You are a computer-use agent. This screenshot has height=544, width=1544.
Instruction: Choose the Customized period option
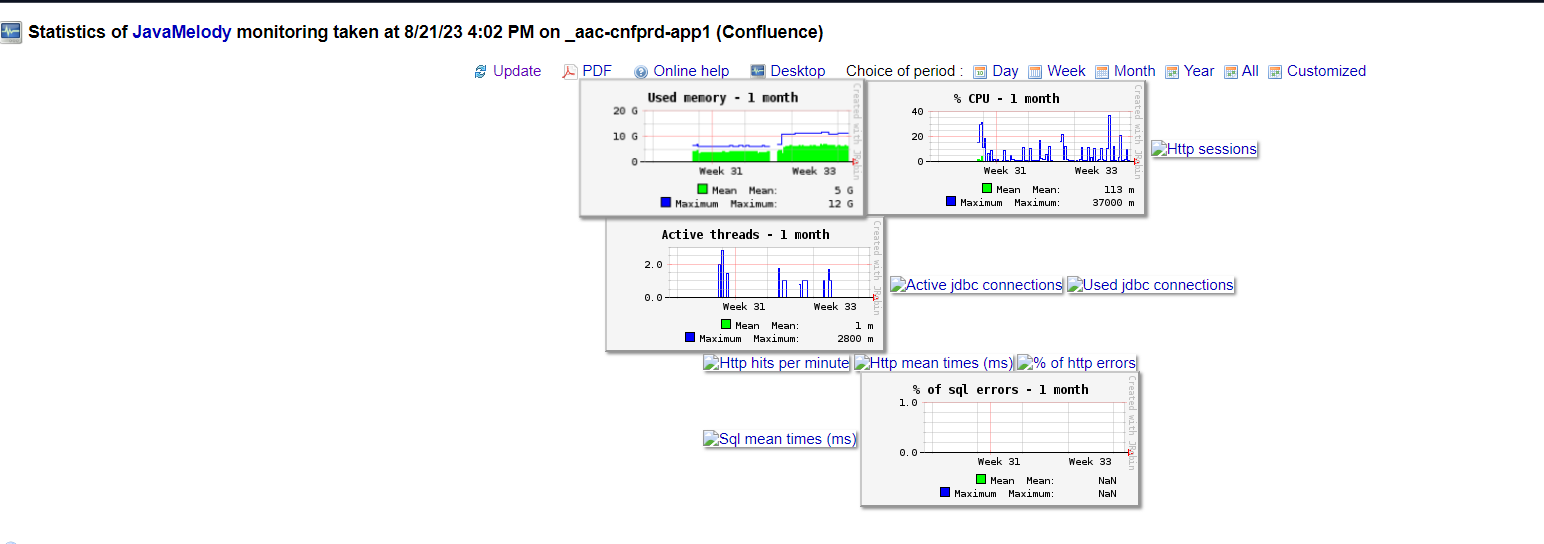click(1326, 71)
